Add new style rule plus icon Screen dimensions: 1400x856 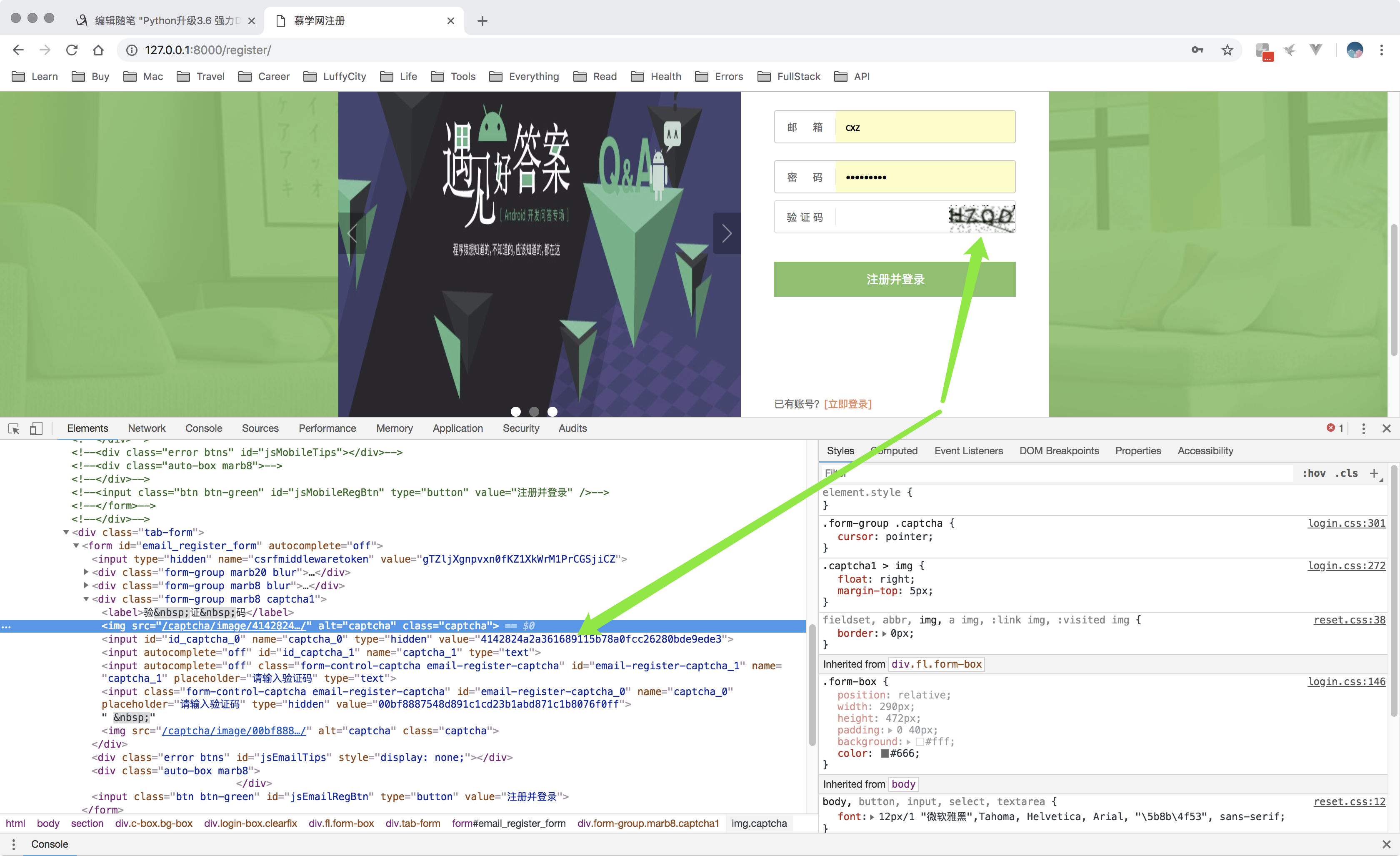tap(1374, 473)
